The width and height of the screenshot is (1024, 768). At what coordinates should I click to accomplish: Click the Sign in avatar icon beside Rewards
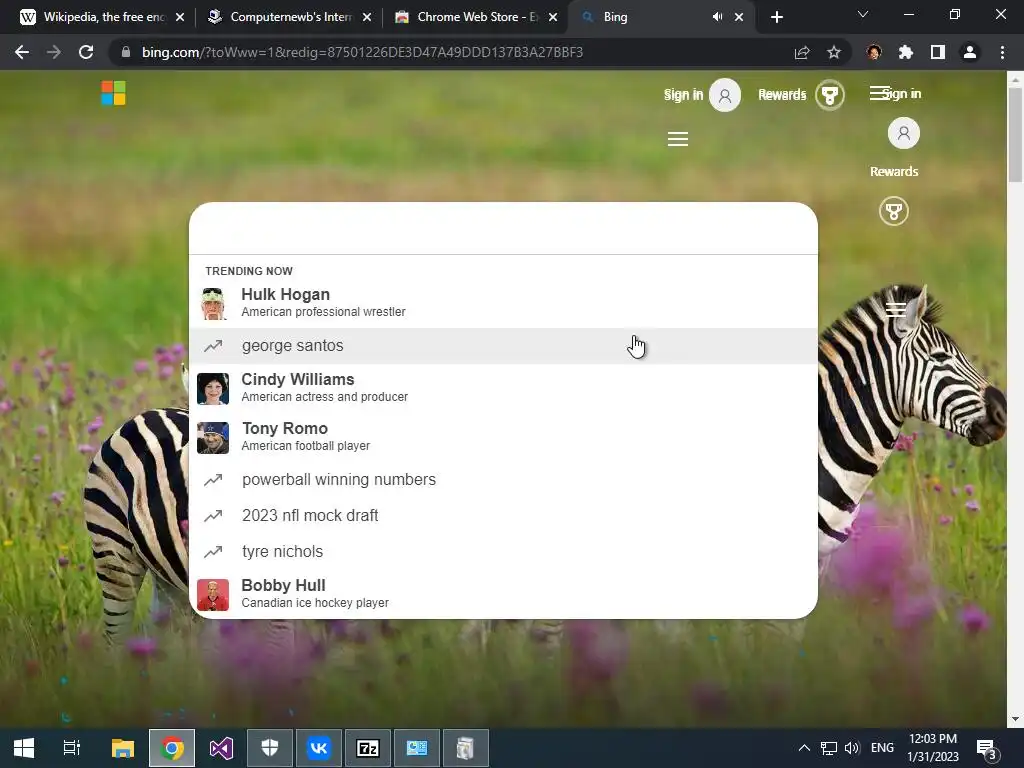tap(725, 95)
